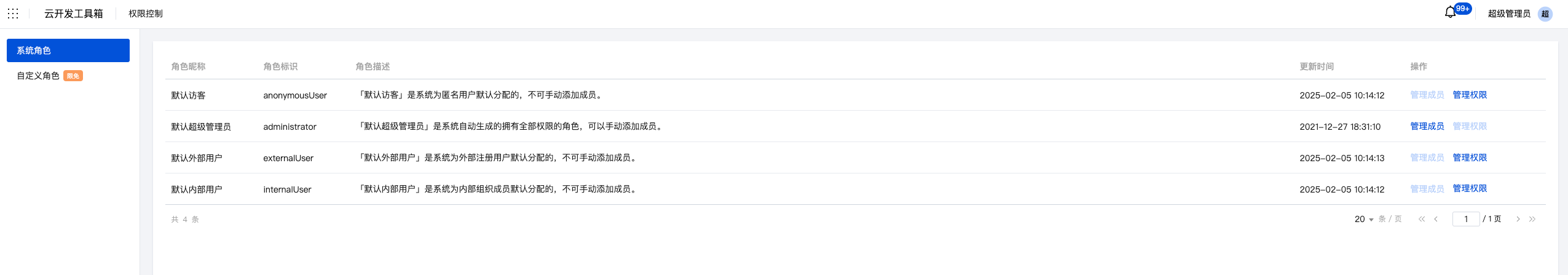Go to the next page arrow
1568x275 pixels.
[1518, 219]
